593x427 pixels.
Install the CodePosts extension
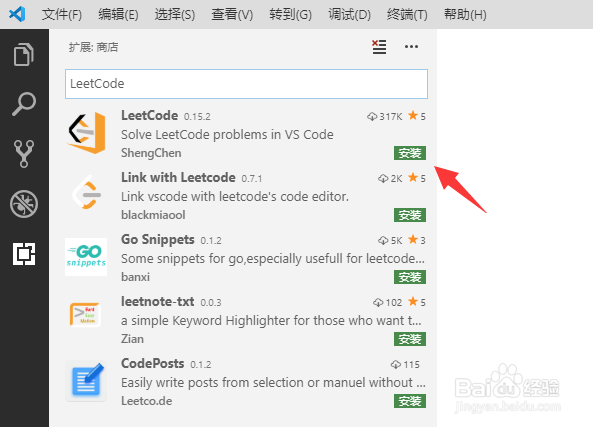410,401
